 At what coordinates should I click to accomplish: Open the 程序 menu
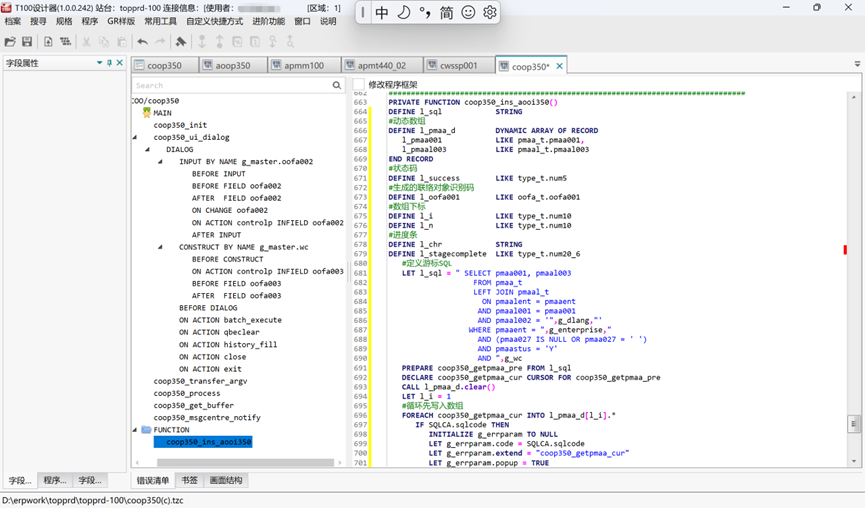(89, 22)
